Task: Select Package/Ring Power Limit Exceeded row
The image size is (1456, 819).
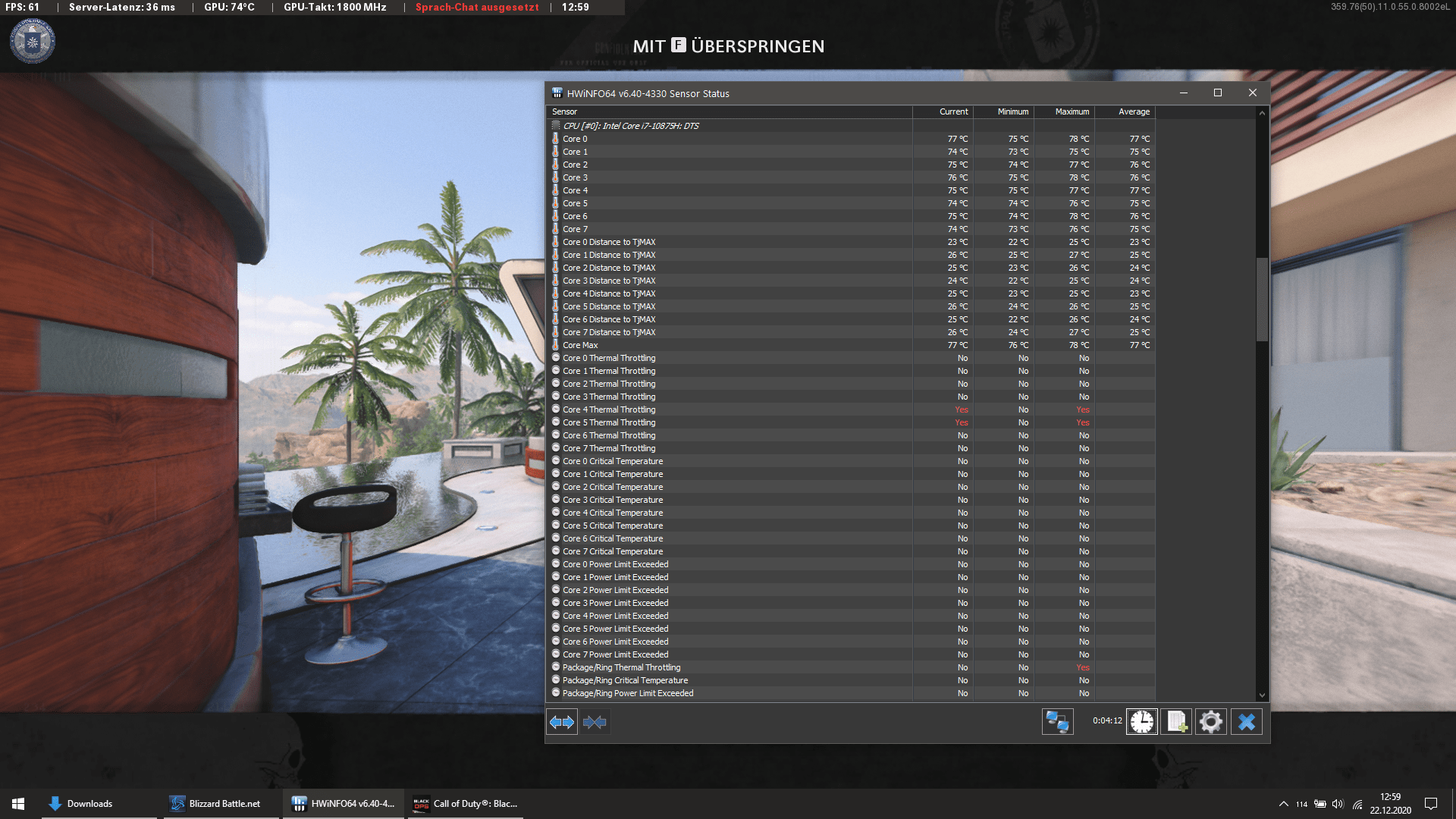Action: coord(851,693)
